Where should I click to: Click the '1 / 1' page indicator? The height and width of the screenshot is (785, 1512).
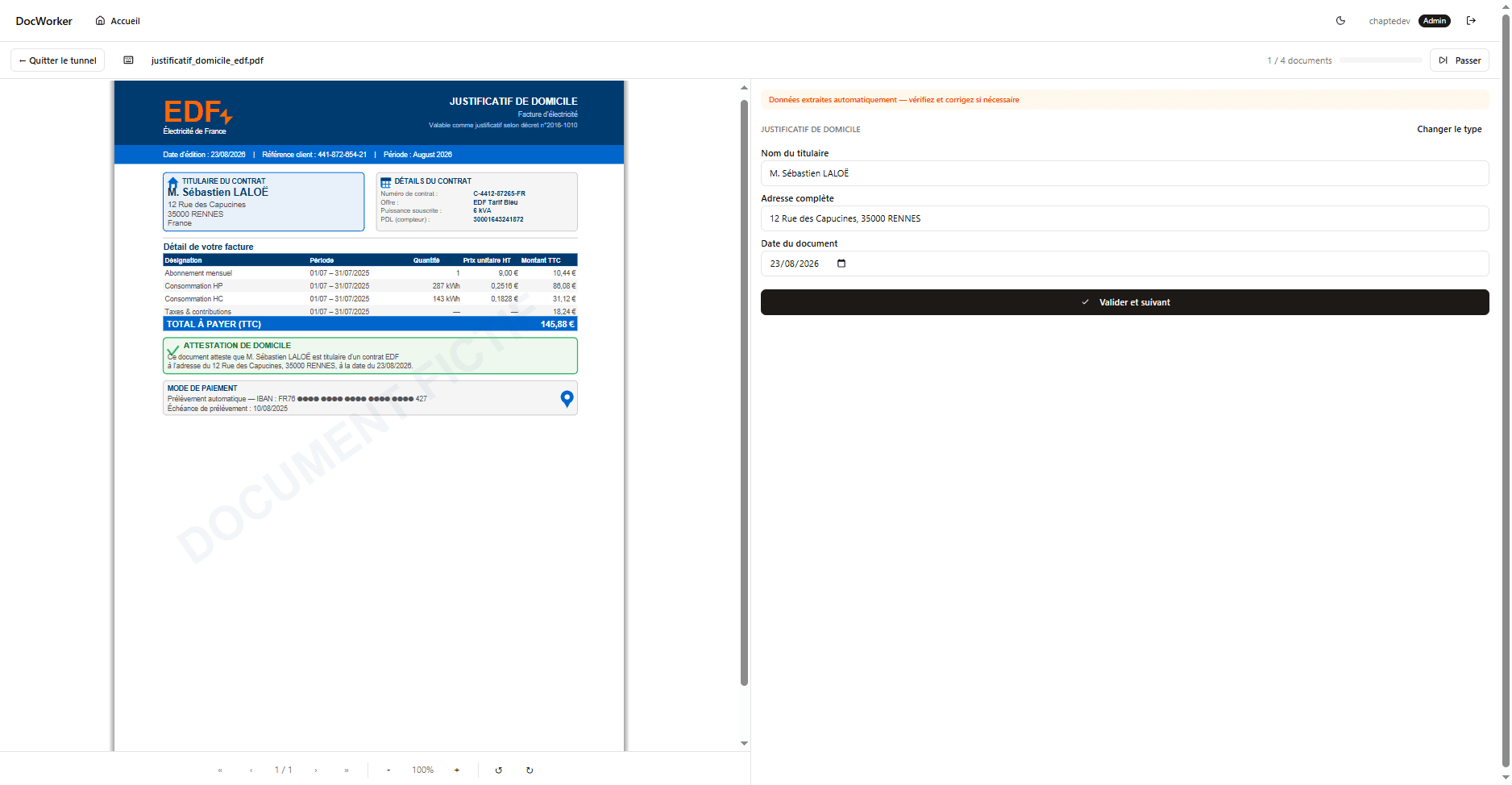tap(284, 770)
